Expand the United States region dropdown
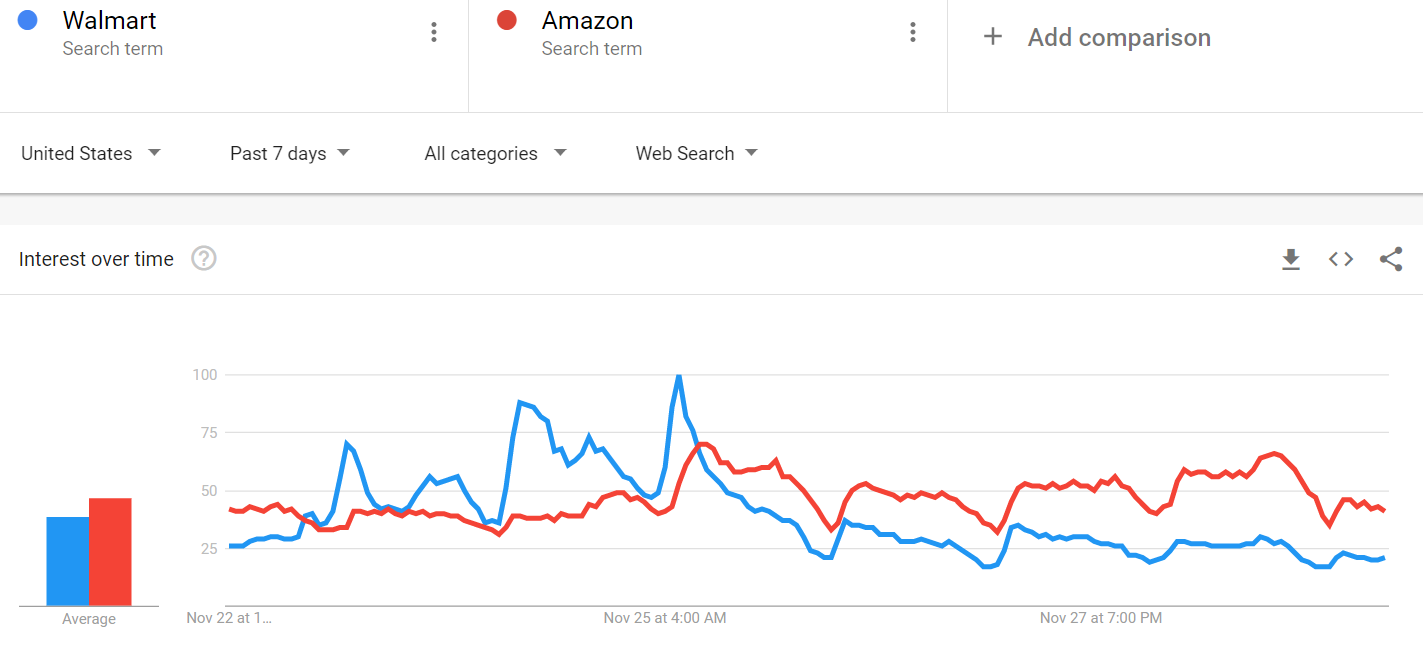Screen dimensions: 1423x645 pyautogui.click(x=91, y=153)
